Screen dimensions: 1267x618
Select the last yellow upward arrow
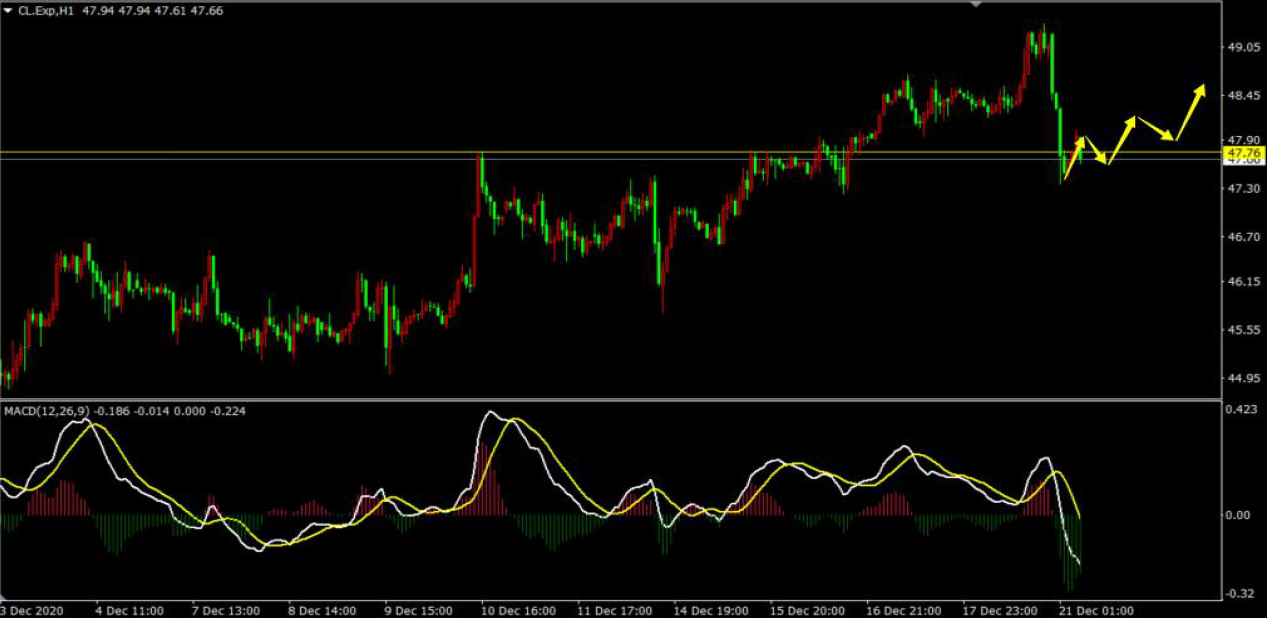coord(1190,112)
